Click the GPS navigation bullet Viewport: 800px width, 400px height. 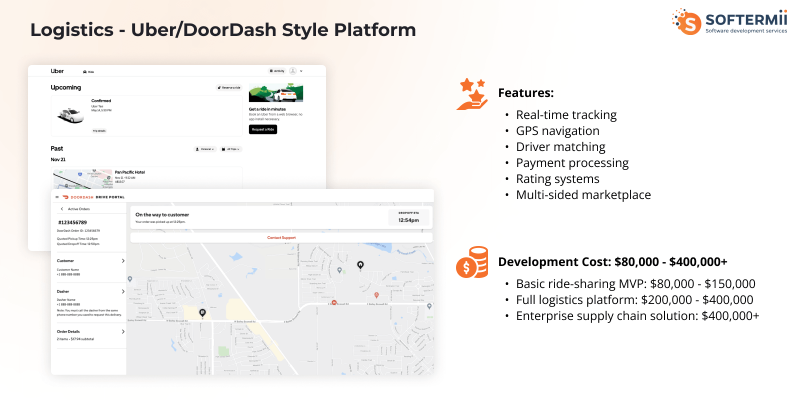[558, 131]
